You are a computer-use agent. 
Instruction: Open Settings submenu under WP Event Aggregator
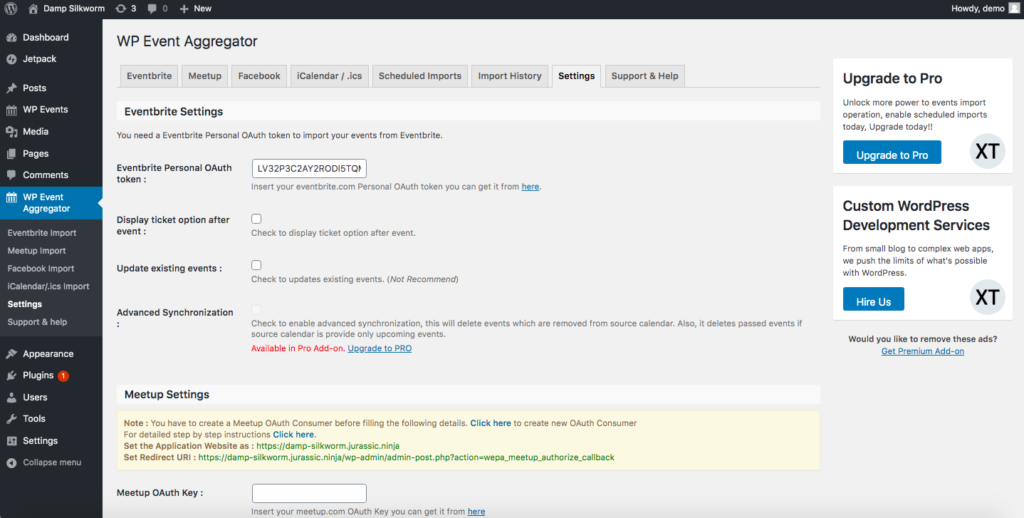[x=25, y=304]
